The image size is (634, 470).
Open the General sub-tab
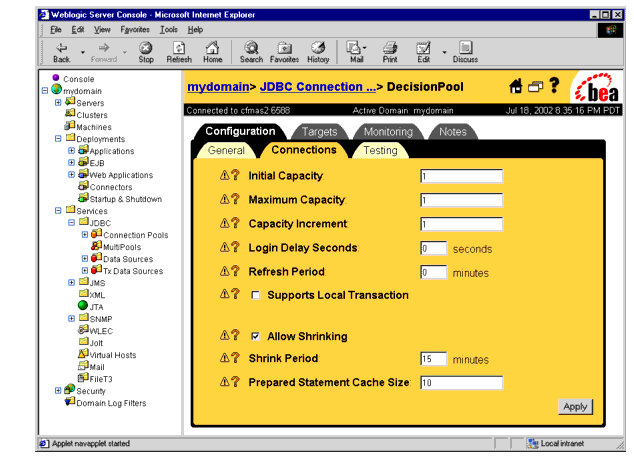[226, 150]
